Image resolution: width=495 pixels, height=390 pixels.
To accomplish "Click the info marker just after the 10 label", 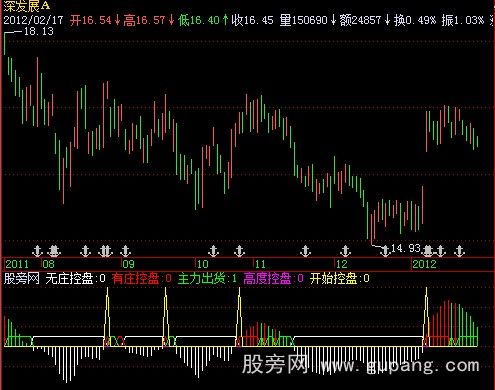I will click(x=213, y=251).
